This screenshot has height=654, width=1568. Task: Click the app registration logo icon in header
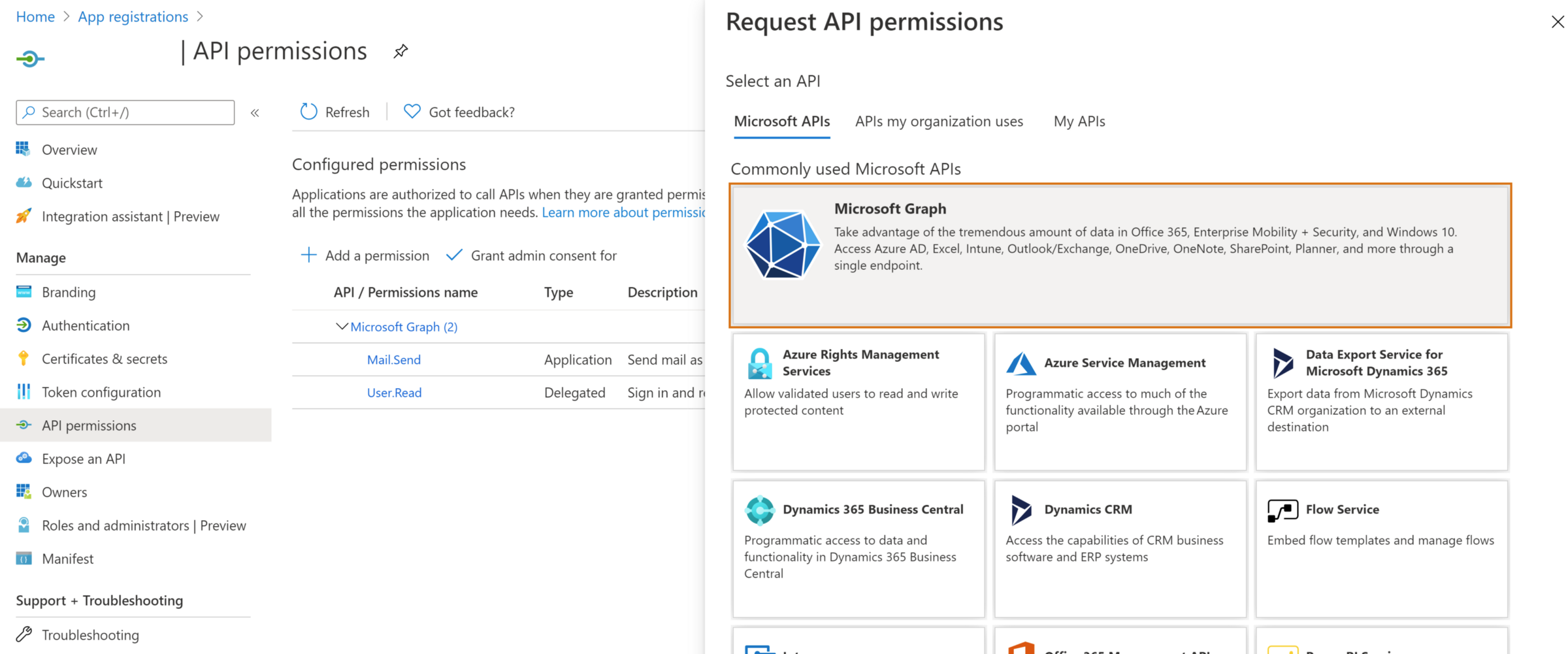30,59
